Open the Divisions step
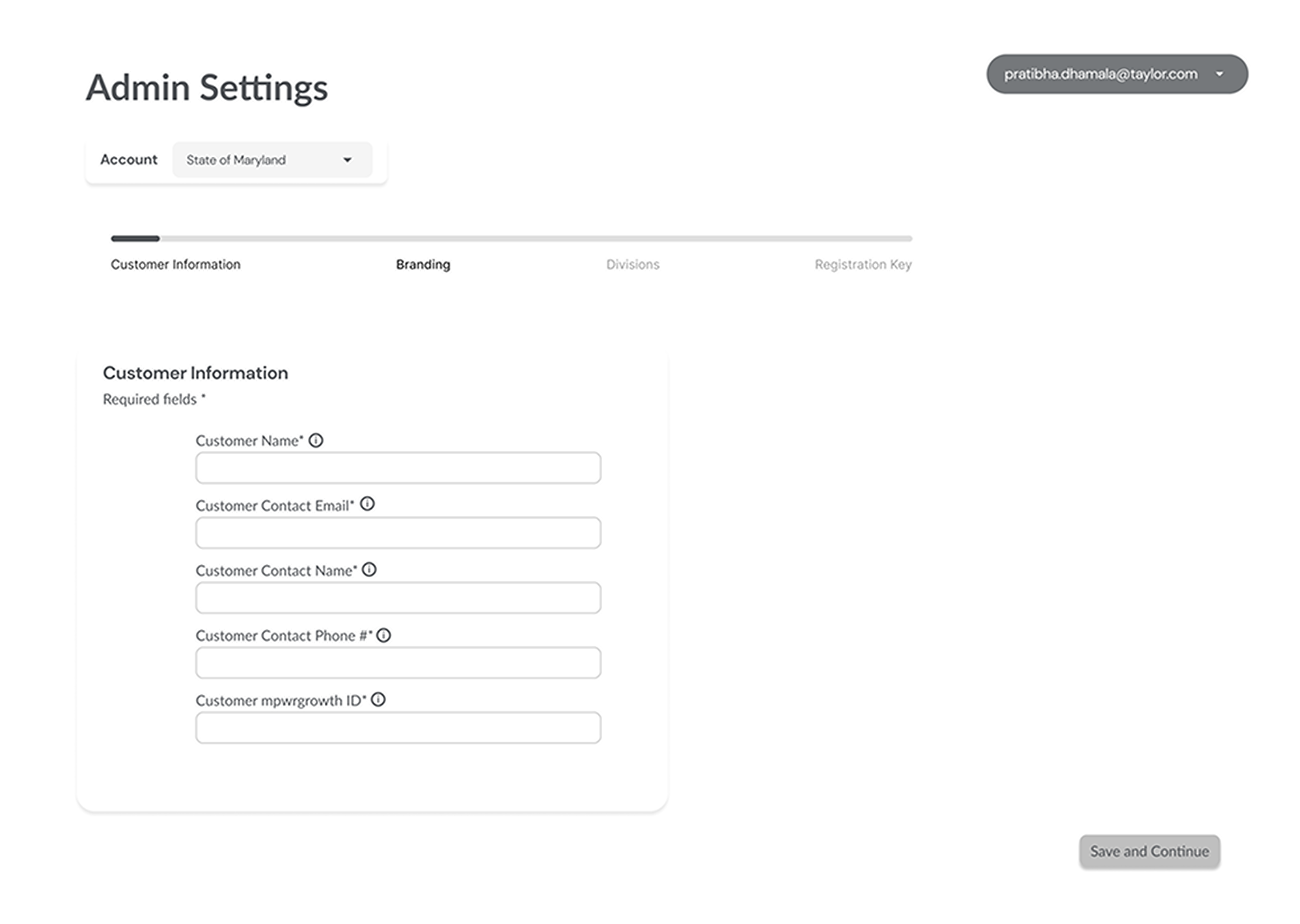Viewport: 1300px width, 924px height. click(633, 265)
